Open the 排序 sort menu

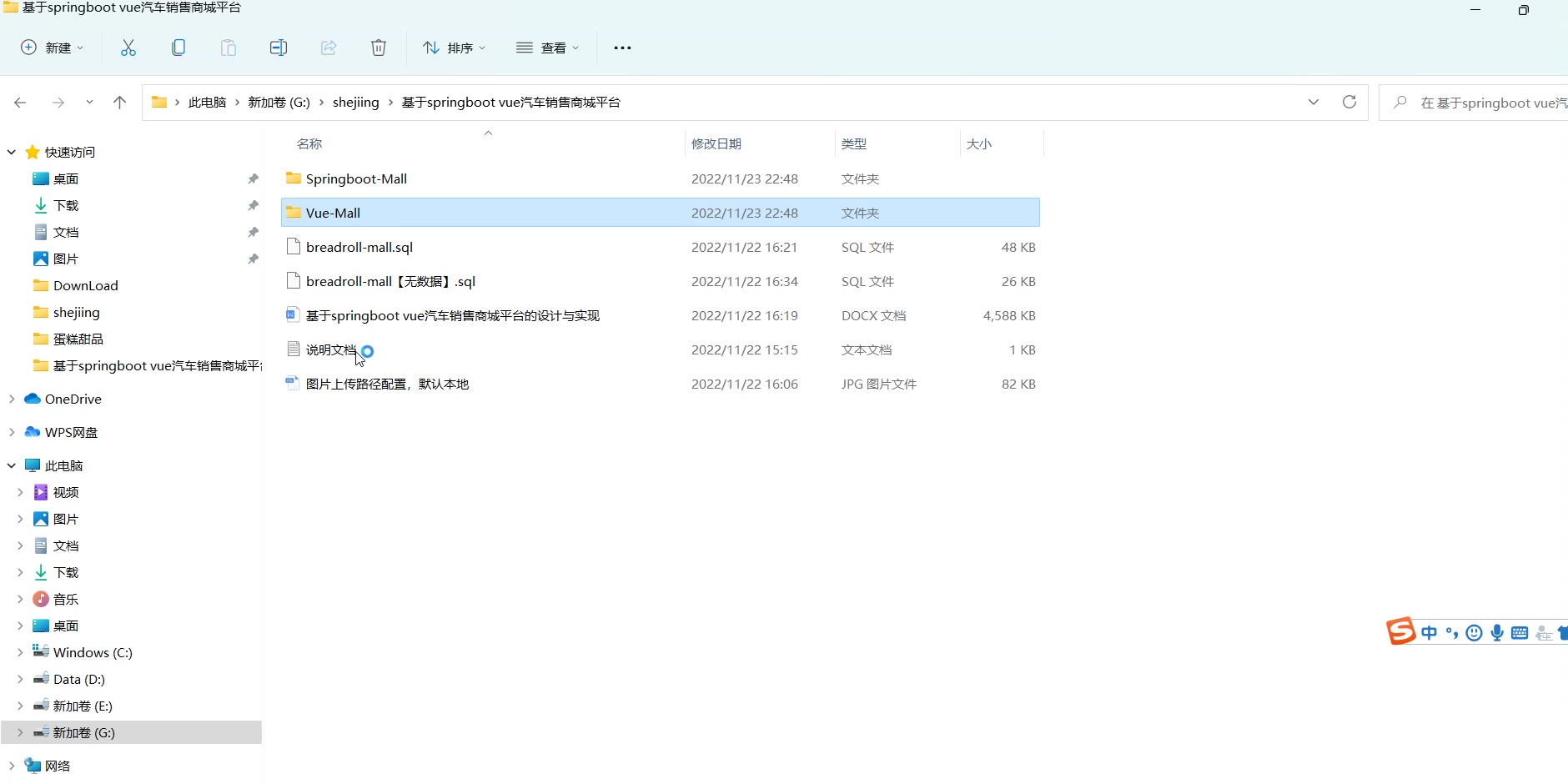(454, 48)
